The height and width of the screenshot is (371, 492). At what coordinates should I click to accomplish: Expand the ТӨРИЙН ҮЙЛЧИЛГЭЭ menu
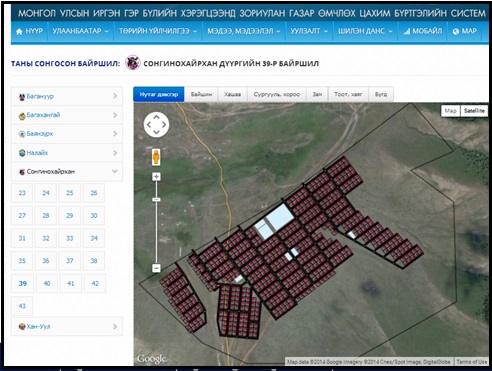click(158, 31)
